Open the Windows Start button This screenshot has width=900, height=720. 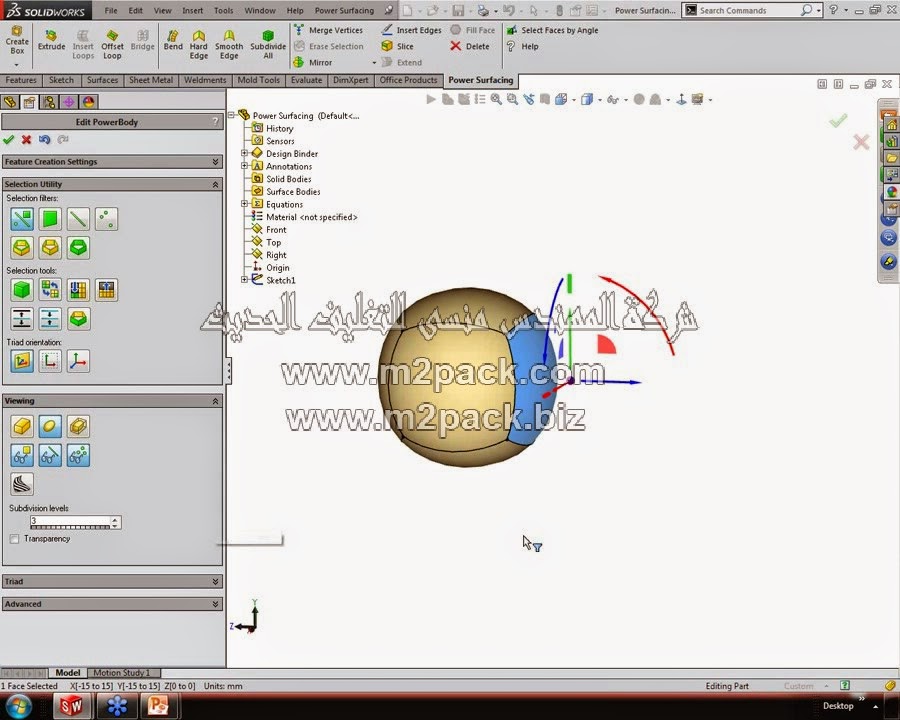(20, 706)
